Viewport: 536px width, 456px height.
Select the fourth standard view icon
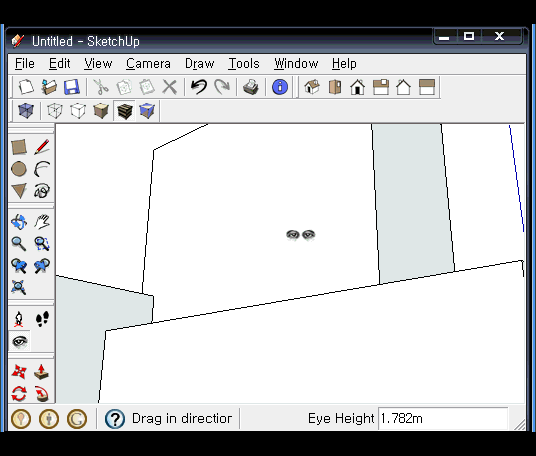coord(381,87)
